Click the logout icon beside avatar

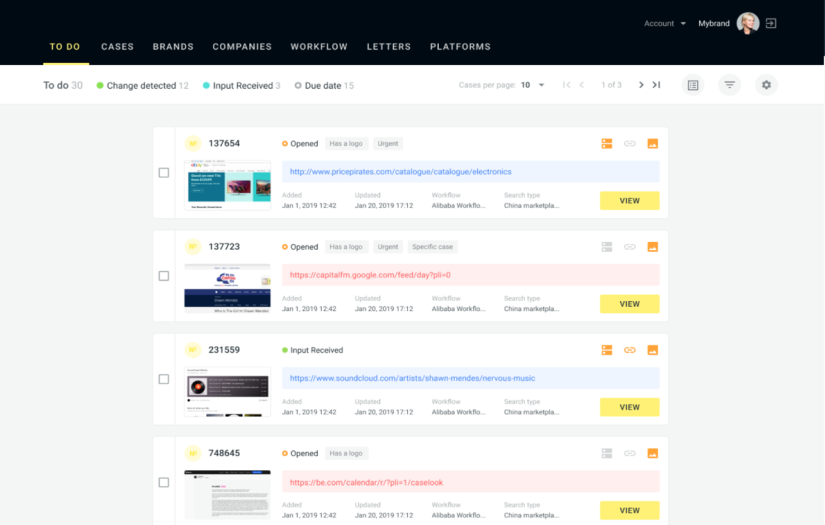771,23
